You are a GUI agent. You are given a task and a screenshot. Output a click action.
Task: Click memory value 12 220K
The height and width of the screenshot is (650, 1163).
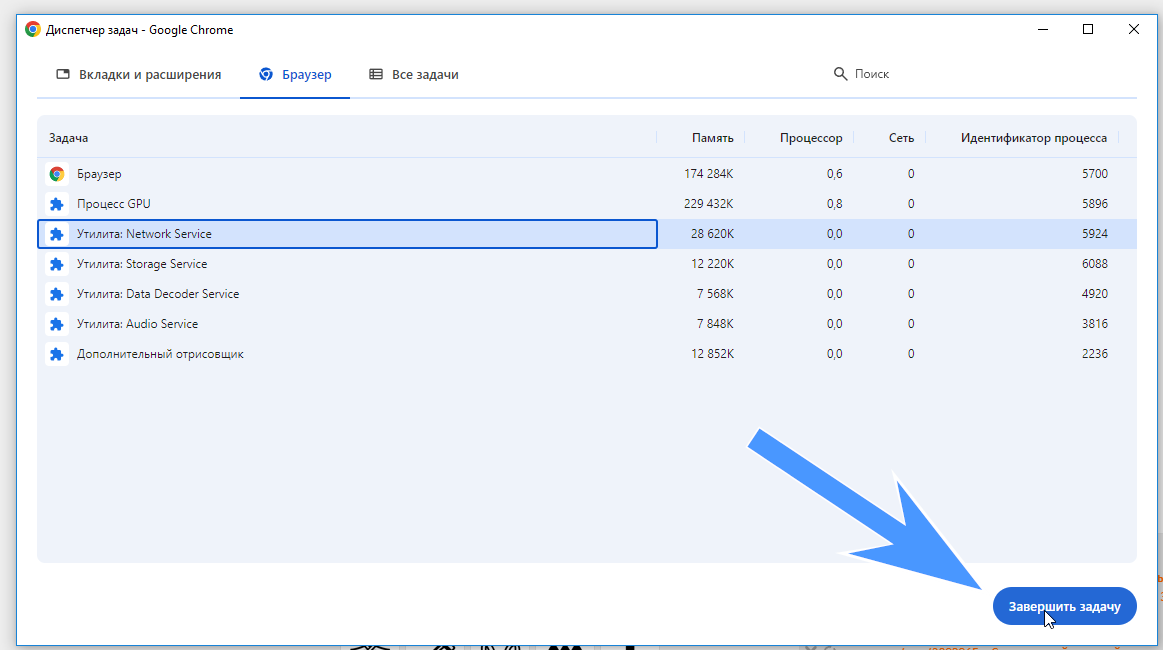pyautogui.click(x=712, y=263)
